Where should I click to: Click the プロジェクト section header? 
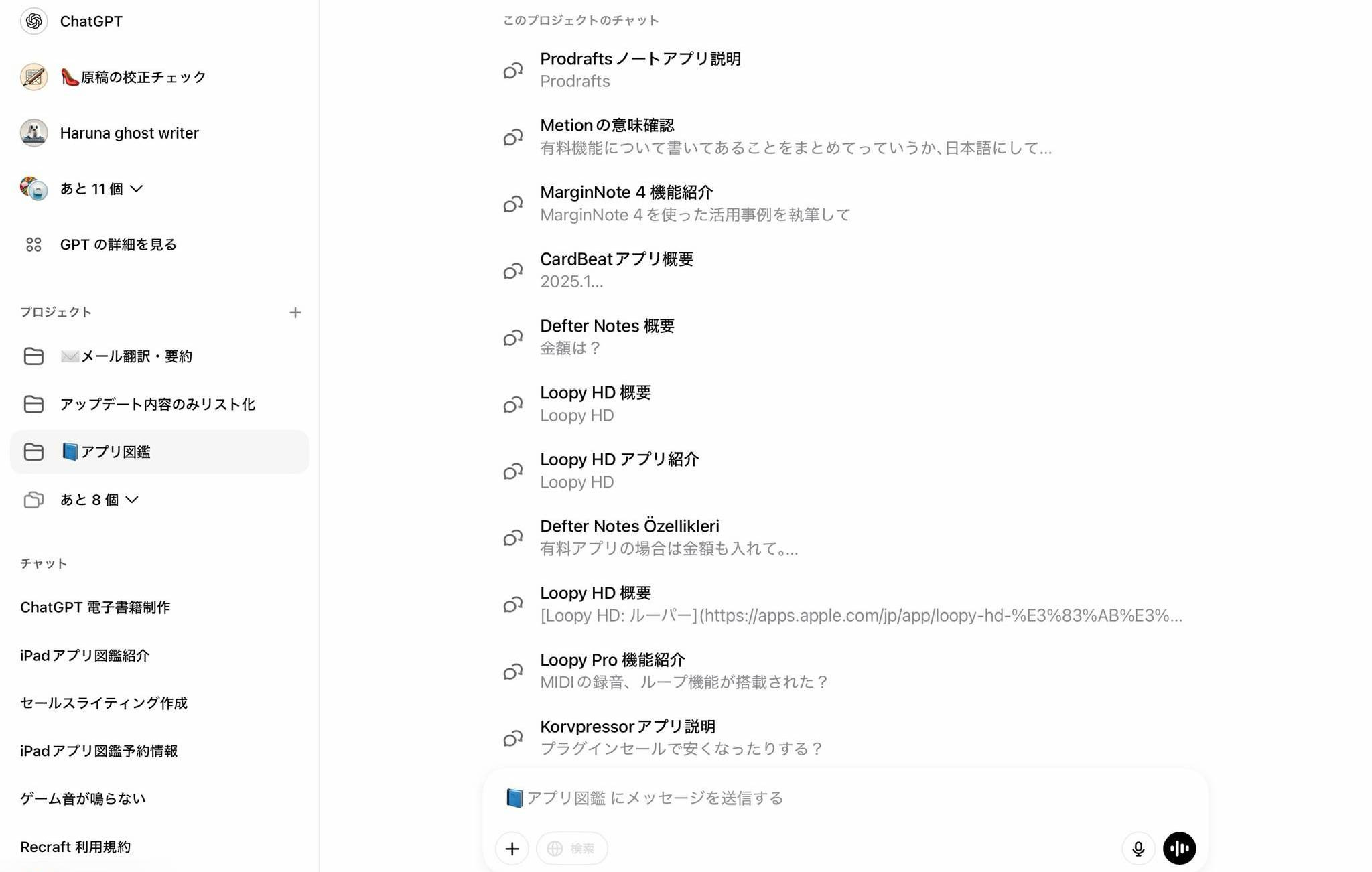point(56,313)
